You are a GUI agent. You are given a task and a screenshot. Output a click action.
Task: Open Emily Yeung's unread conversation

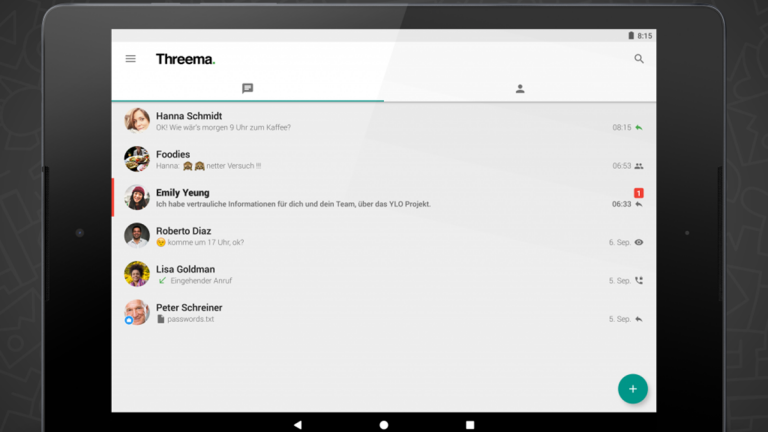tap(380, 198)
